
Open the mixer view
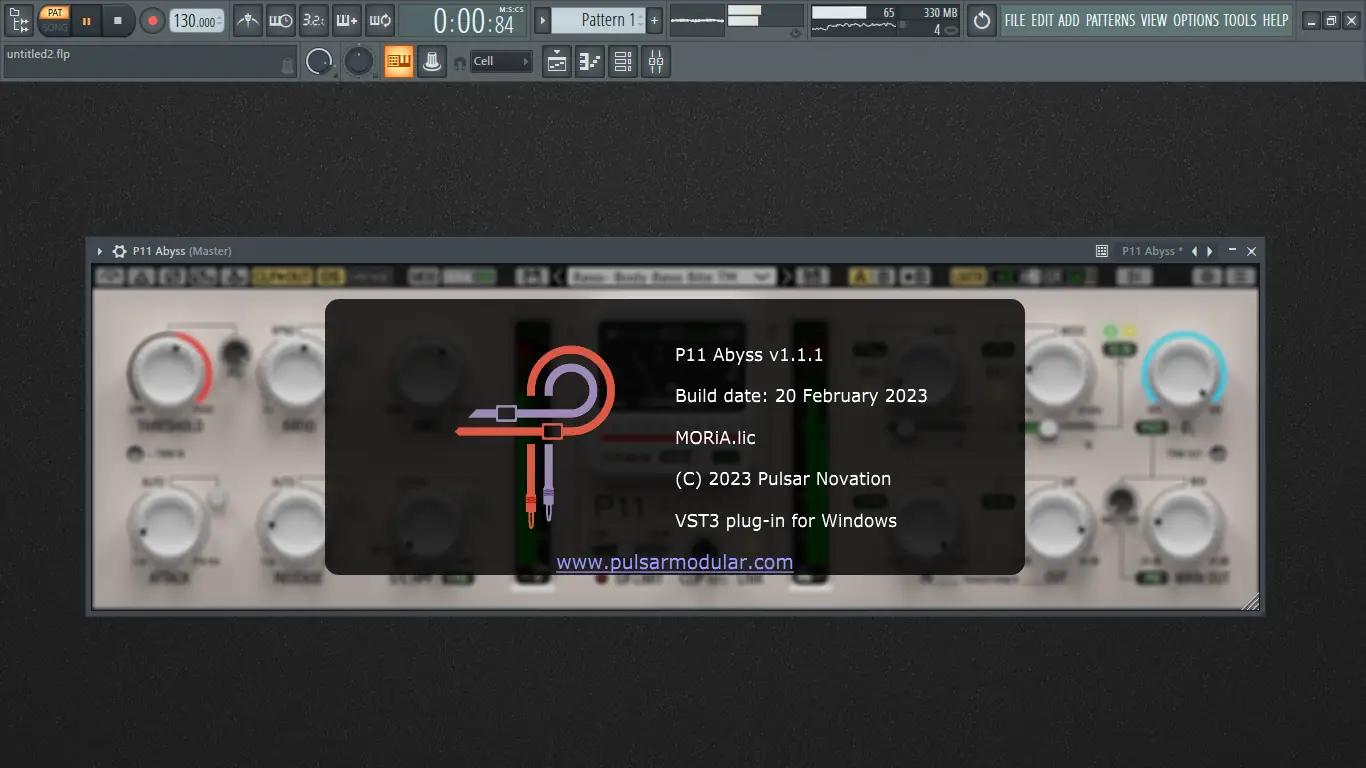click(x=656, y=62)
